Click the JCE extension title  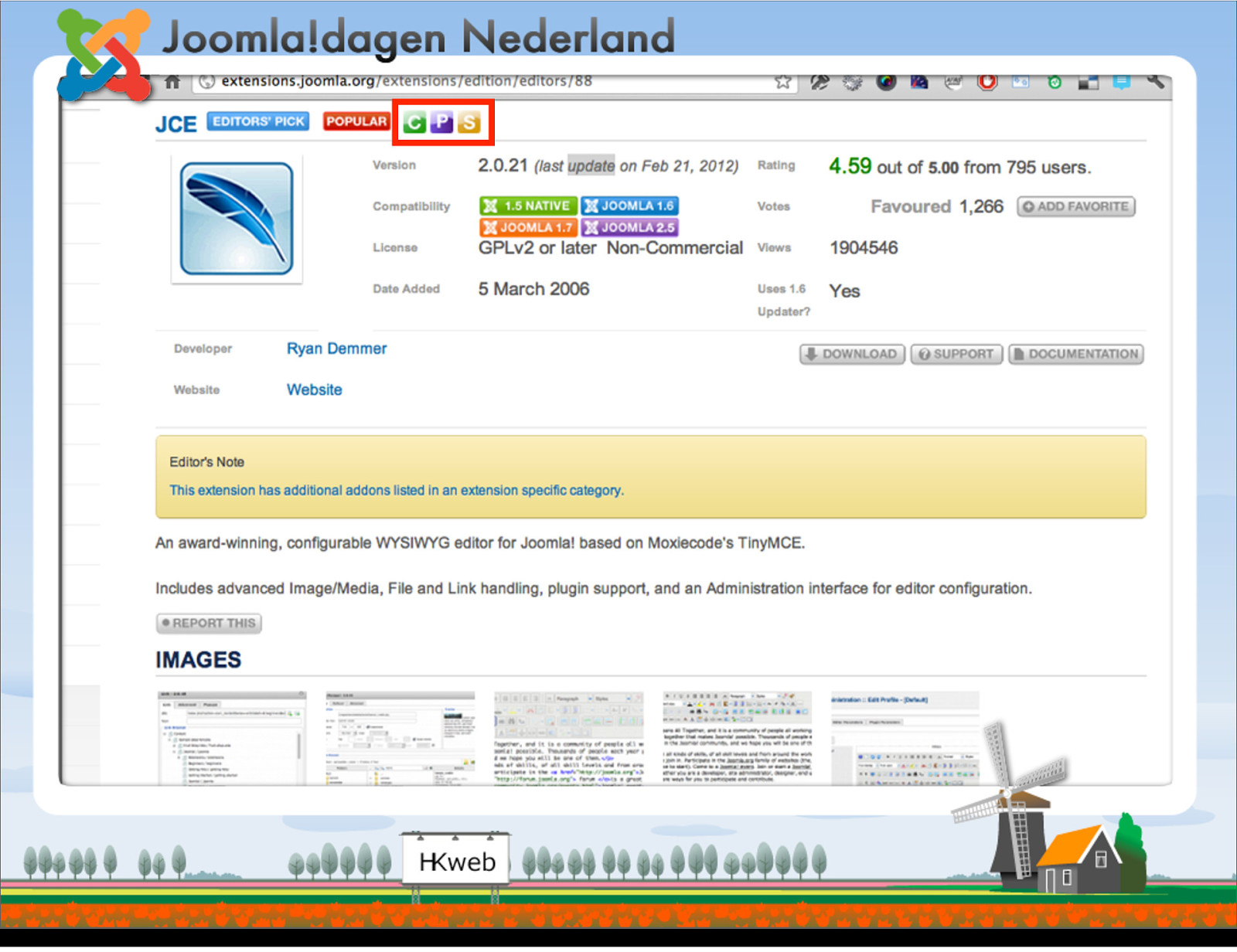[176, 124]
